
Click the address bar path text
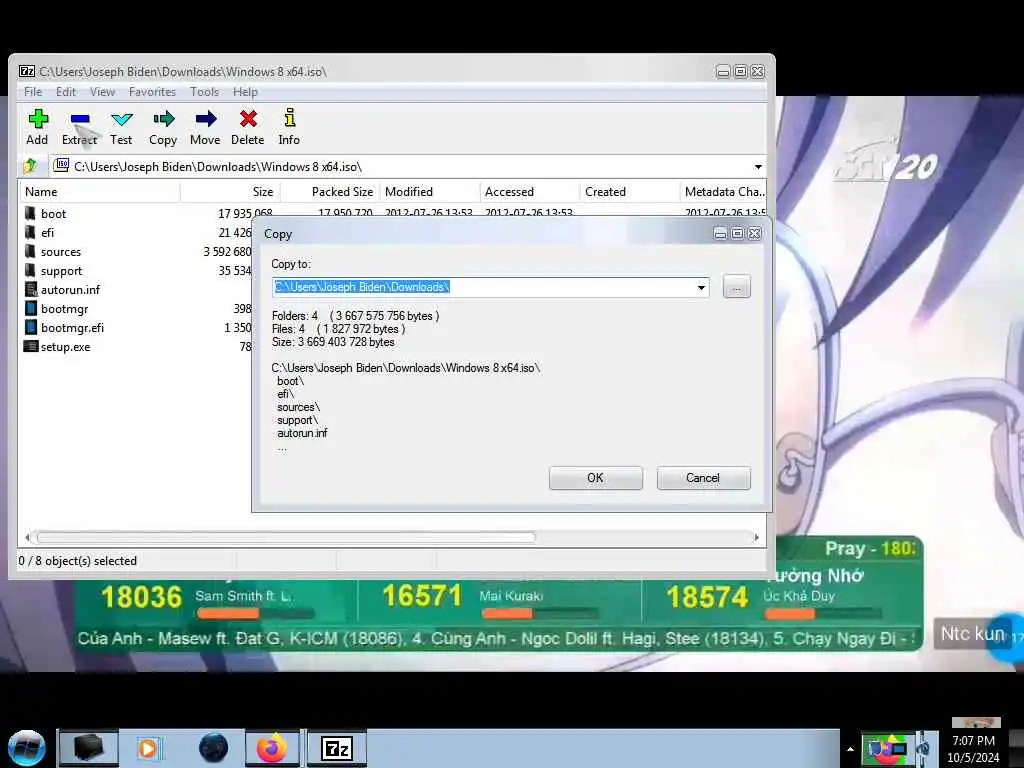pyautogui.click(x=217, y=167)
